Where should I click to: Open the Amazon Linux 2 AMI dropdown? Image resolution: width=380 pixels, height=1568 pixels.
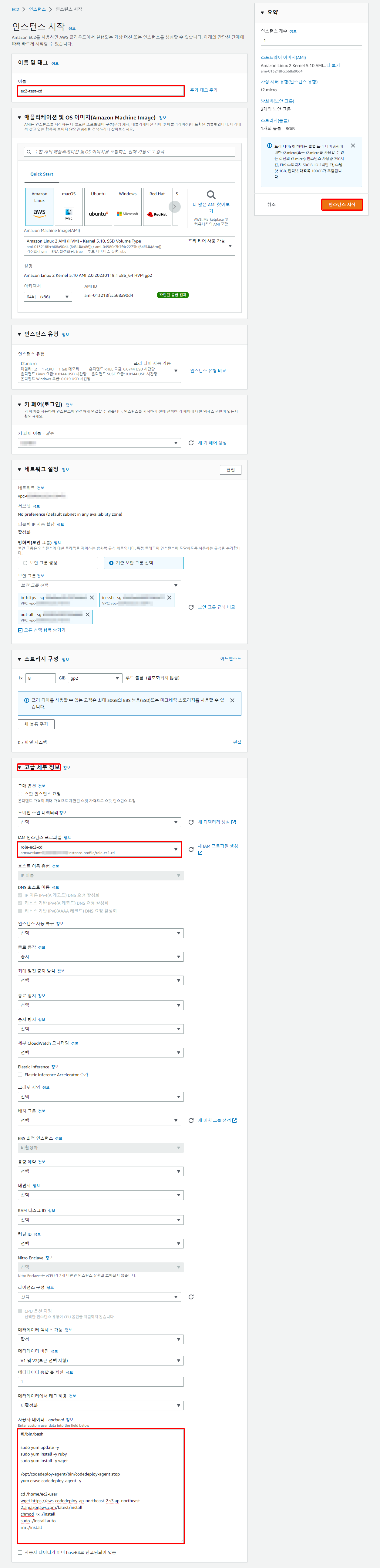(129, 246)
